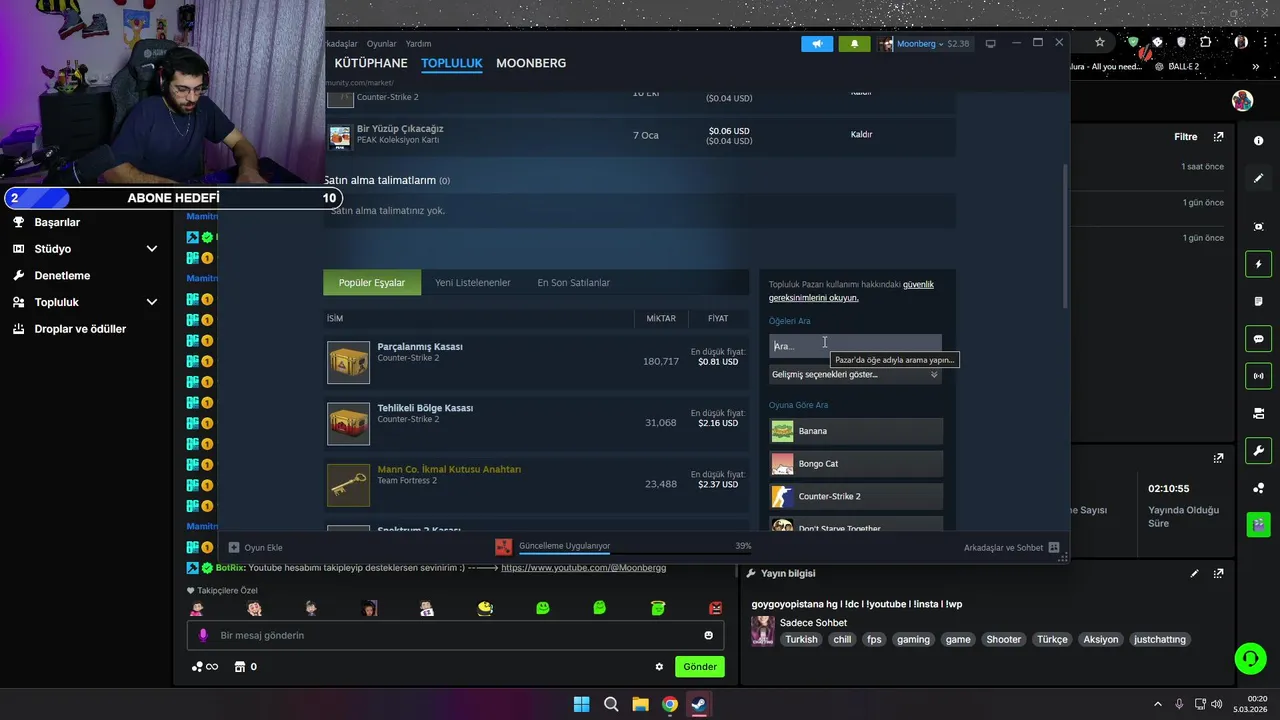This screenshot has height=720, width=1280.
Task: Browse Counter-Strike 2 game market
Action: pyautogui.click(x=856, y=497)
